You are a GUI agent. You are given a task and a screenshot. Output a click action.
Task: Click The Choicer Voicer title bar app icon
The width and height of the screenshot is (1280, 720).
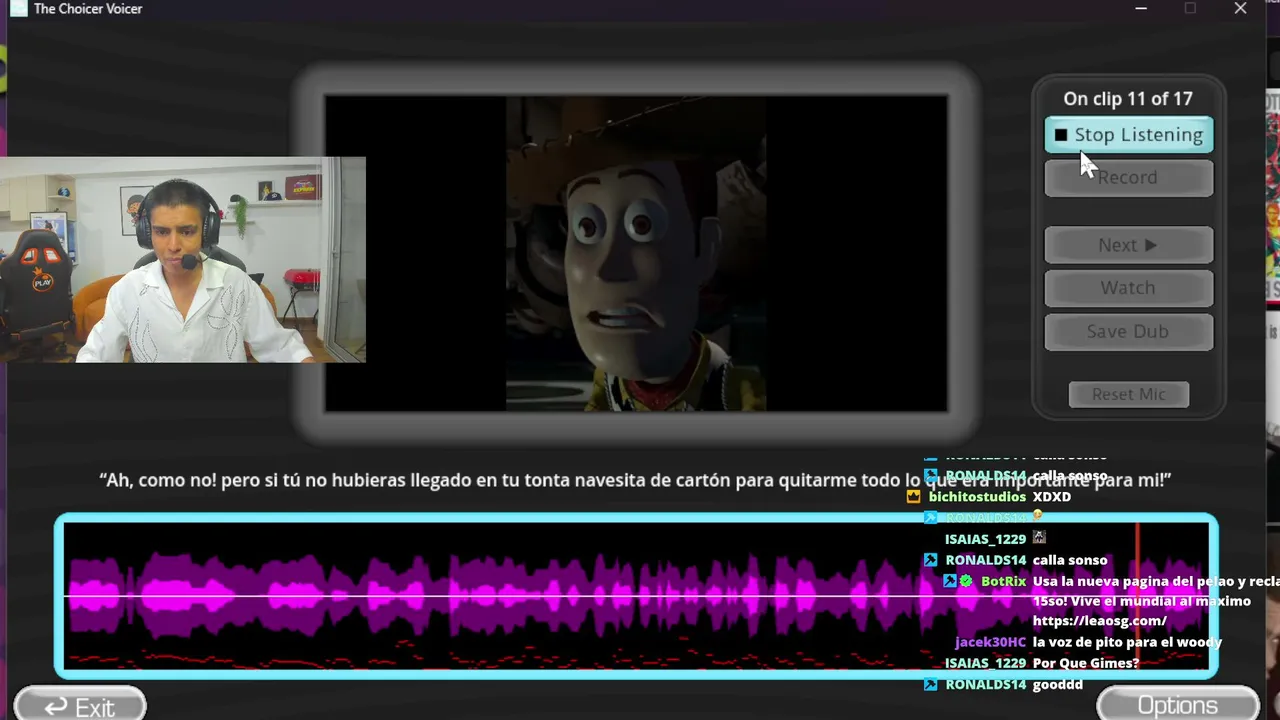(18, 9)
